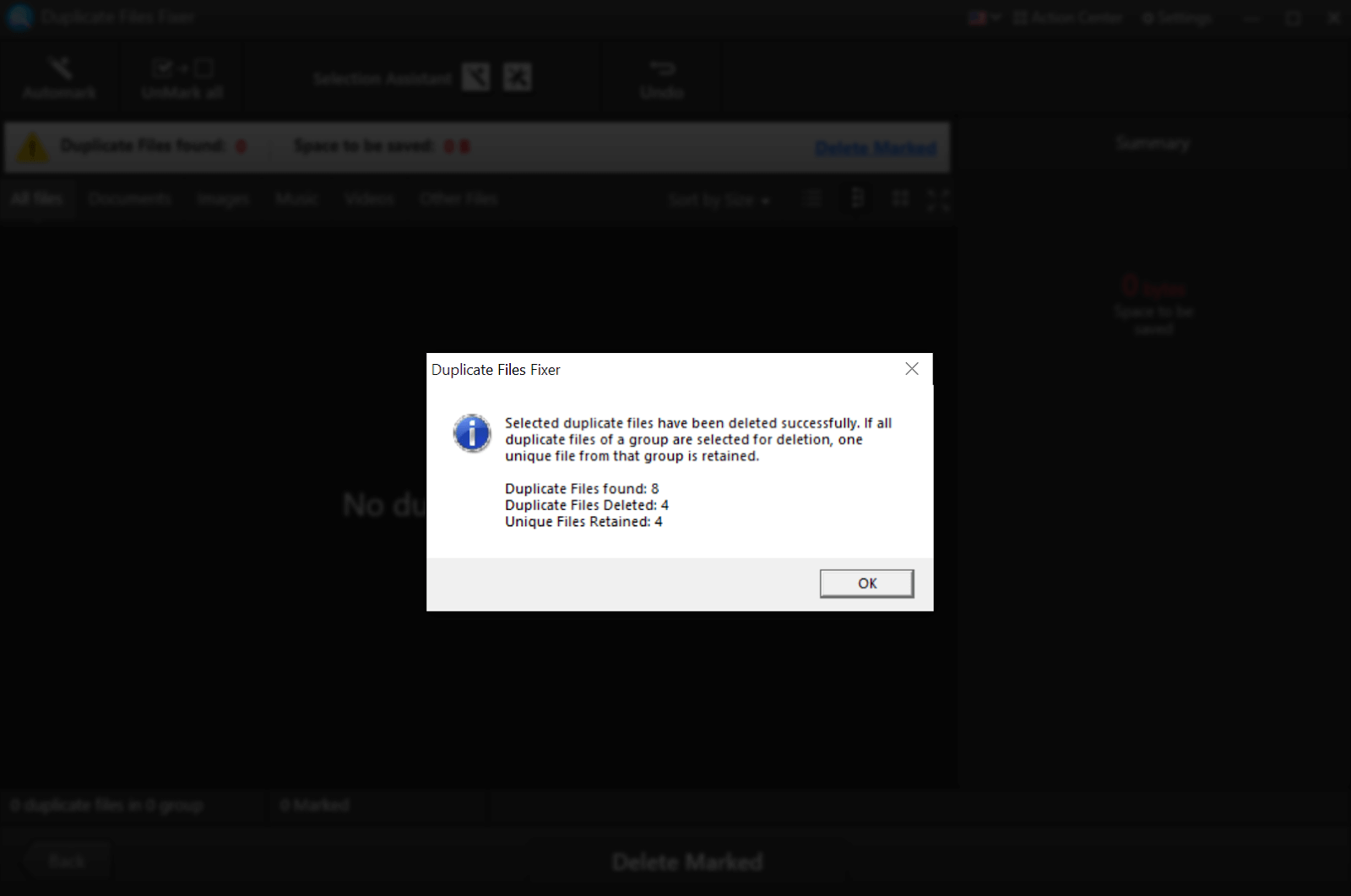Viewport: 1351px width, 896px height.
Task: Open the second Selection Assistant tool icon
Action: tap(518, 78)
